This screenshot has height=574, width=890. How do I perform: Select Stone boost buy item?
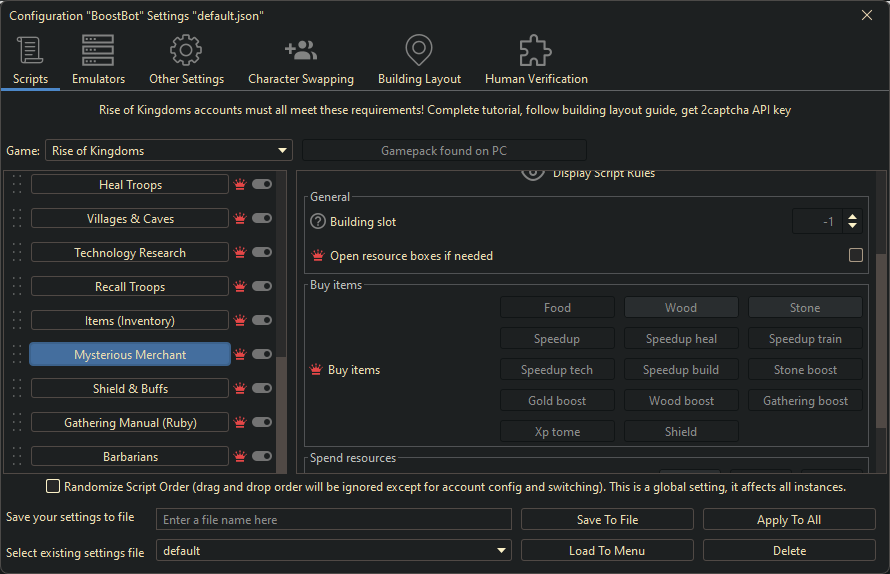805,370
